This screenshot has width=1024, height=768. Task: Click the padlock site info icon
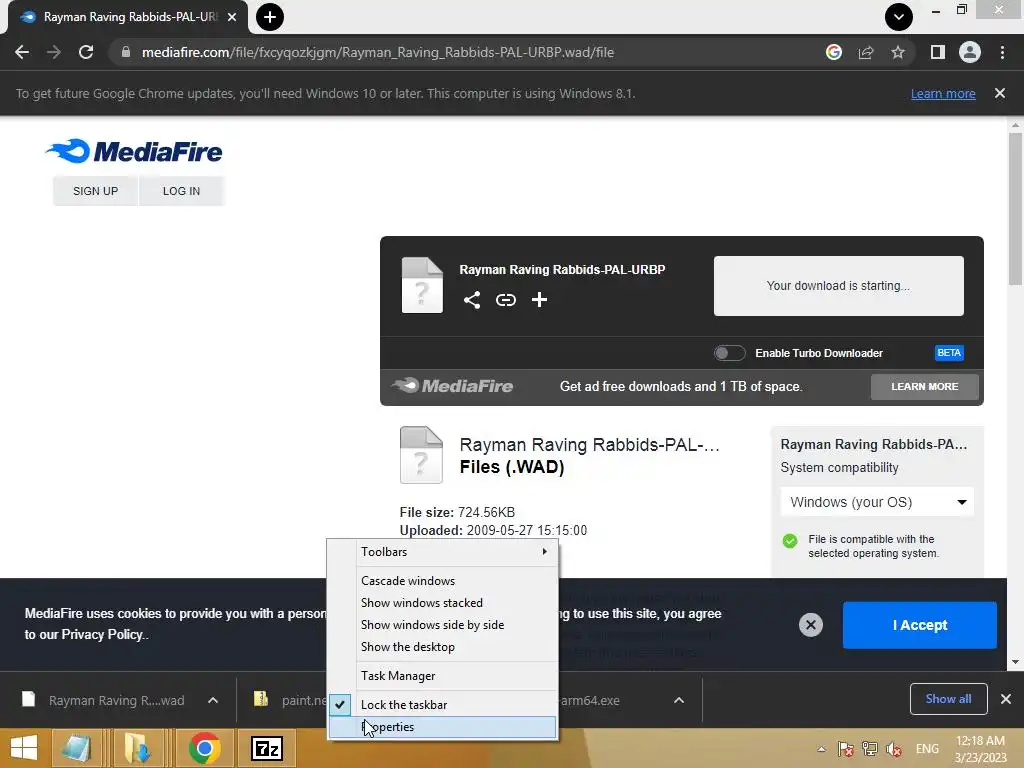126,52
